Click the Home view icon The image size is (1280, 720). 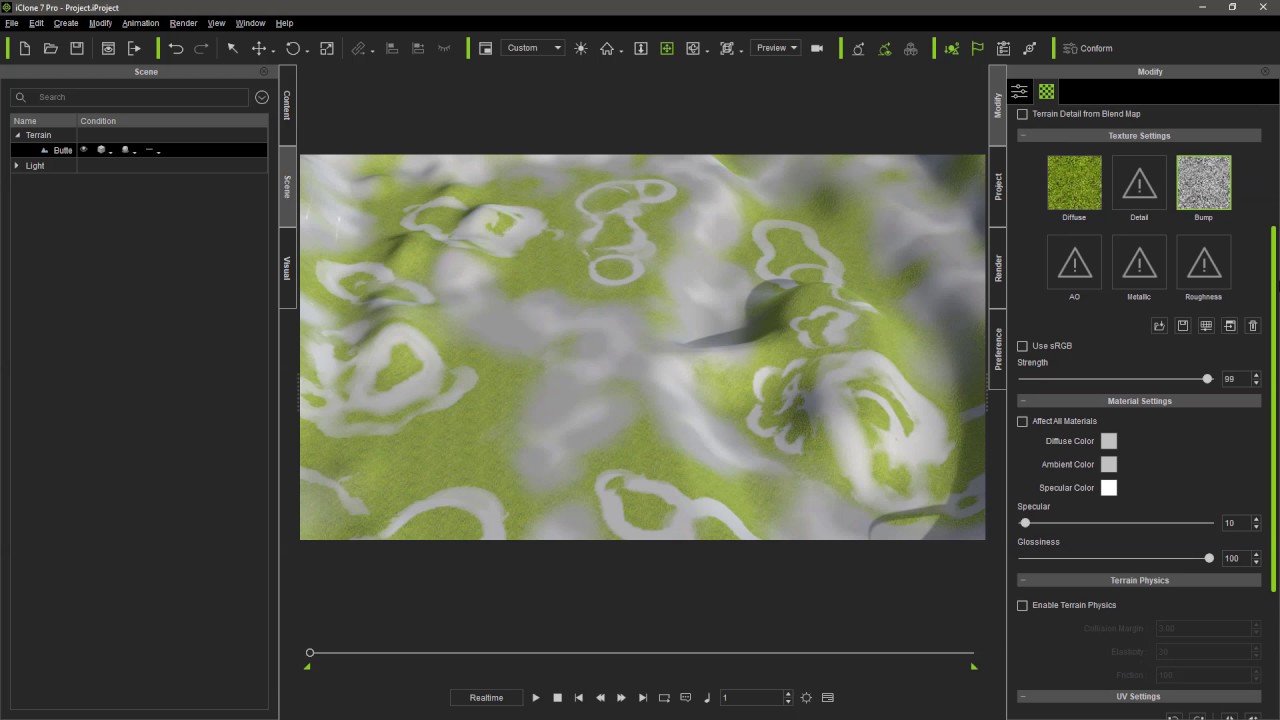(607, 48)
